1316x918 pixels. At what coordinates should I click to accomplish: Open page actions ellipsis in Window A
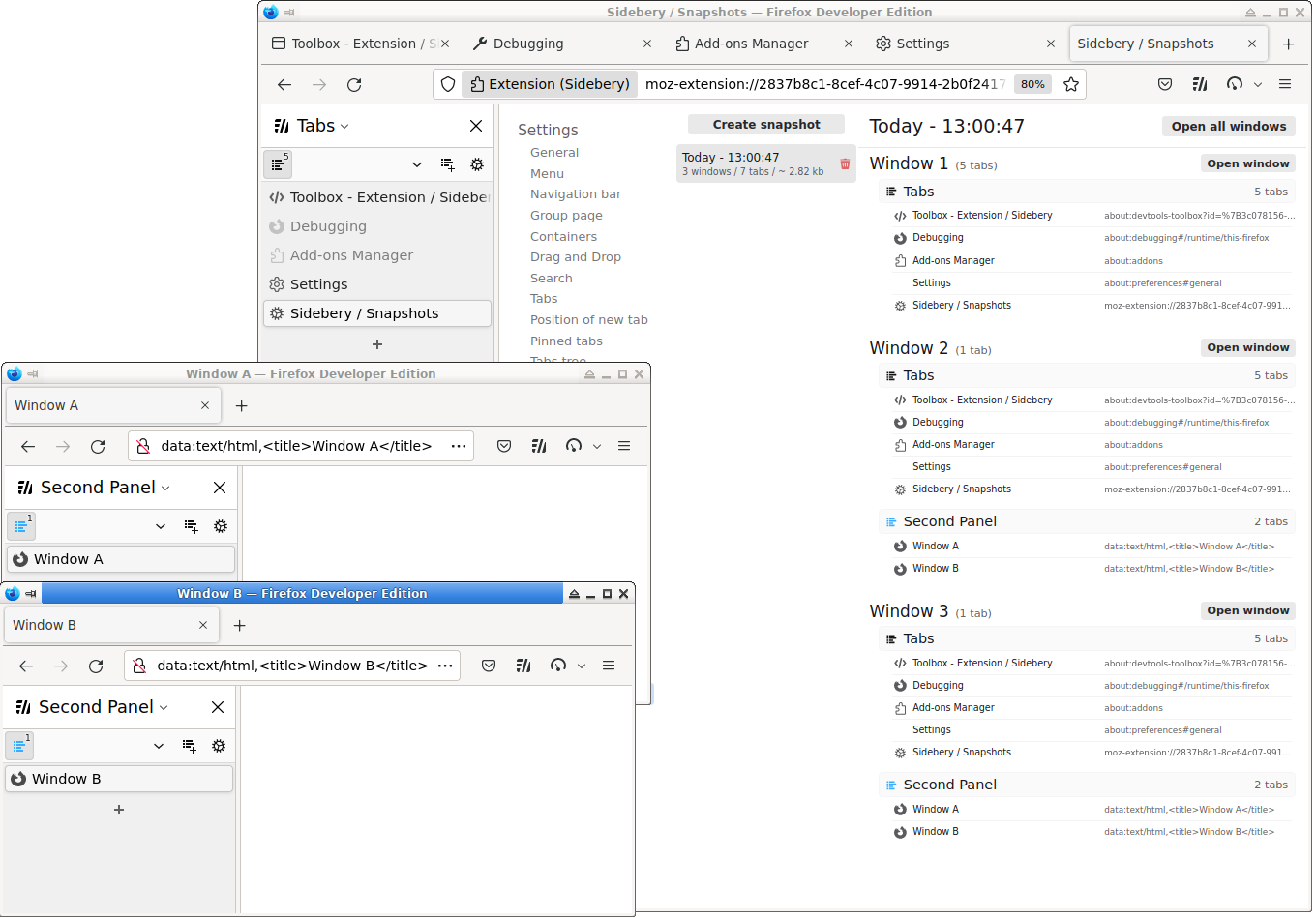coord(459,446)
